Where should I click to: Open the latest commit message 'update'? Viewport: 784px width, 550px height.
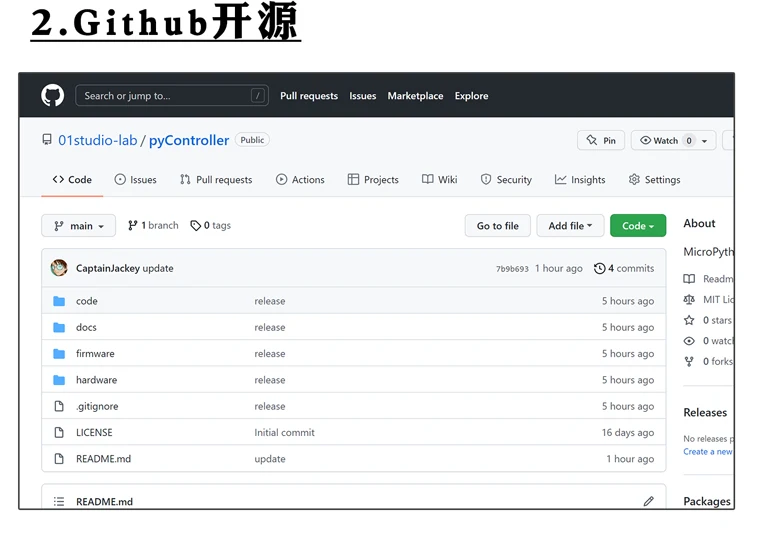click(x=158, y=268)
